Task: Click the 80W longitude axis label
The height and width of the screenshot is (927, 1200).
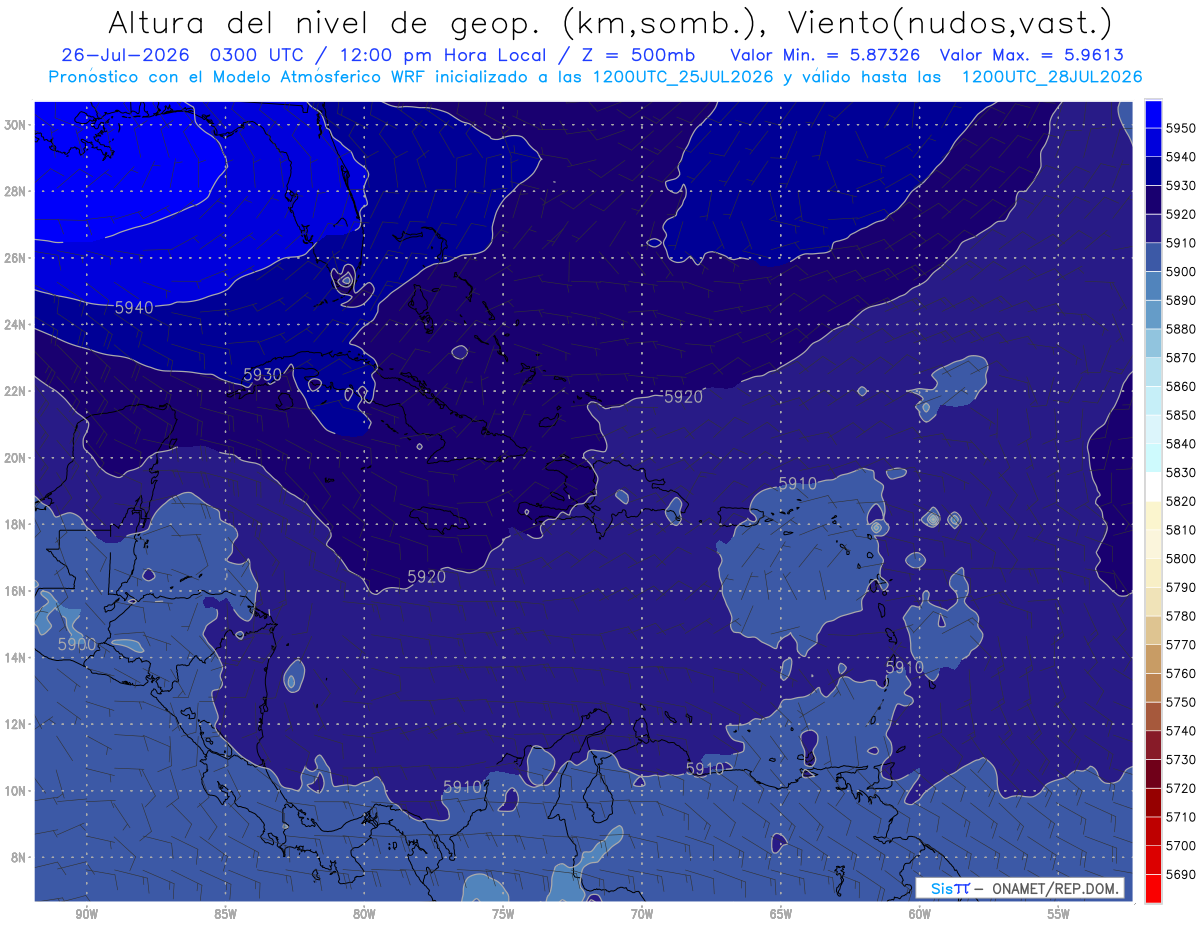Action: (364, 913)
